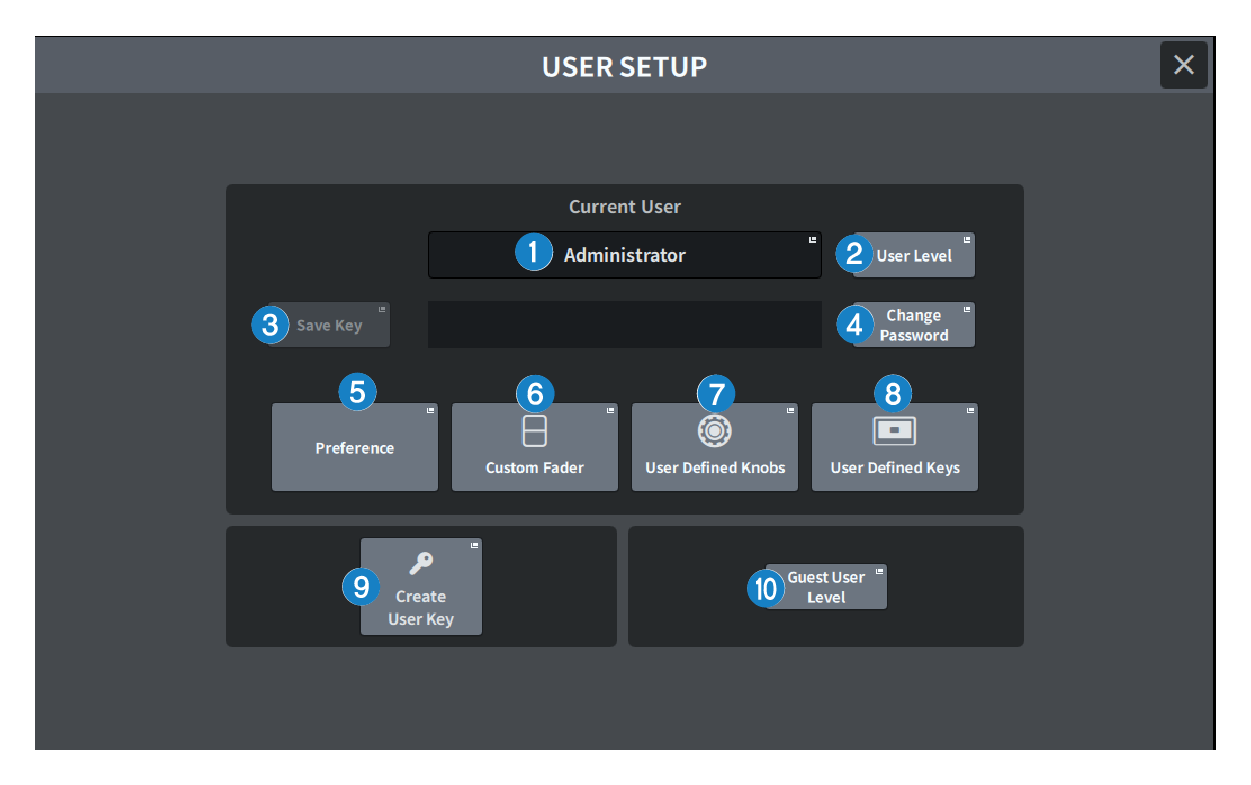Viewport: 1251px width, 785px height.
Task: Click the grayed-out Save Key button
Action: pos(330,326)
